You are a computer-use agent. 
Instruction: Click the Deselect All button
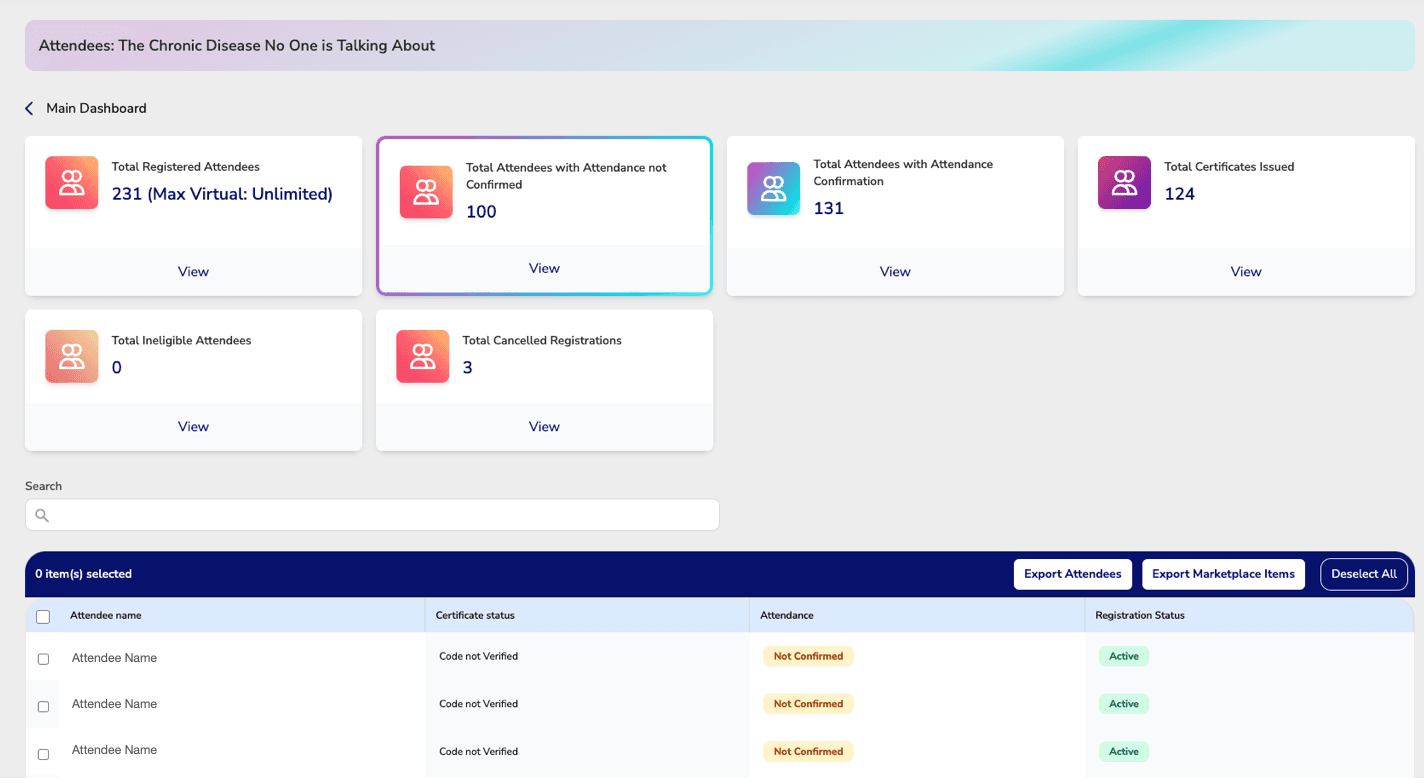pyautogui.click(x=1363, y=574)
